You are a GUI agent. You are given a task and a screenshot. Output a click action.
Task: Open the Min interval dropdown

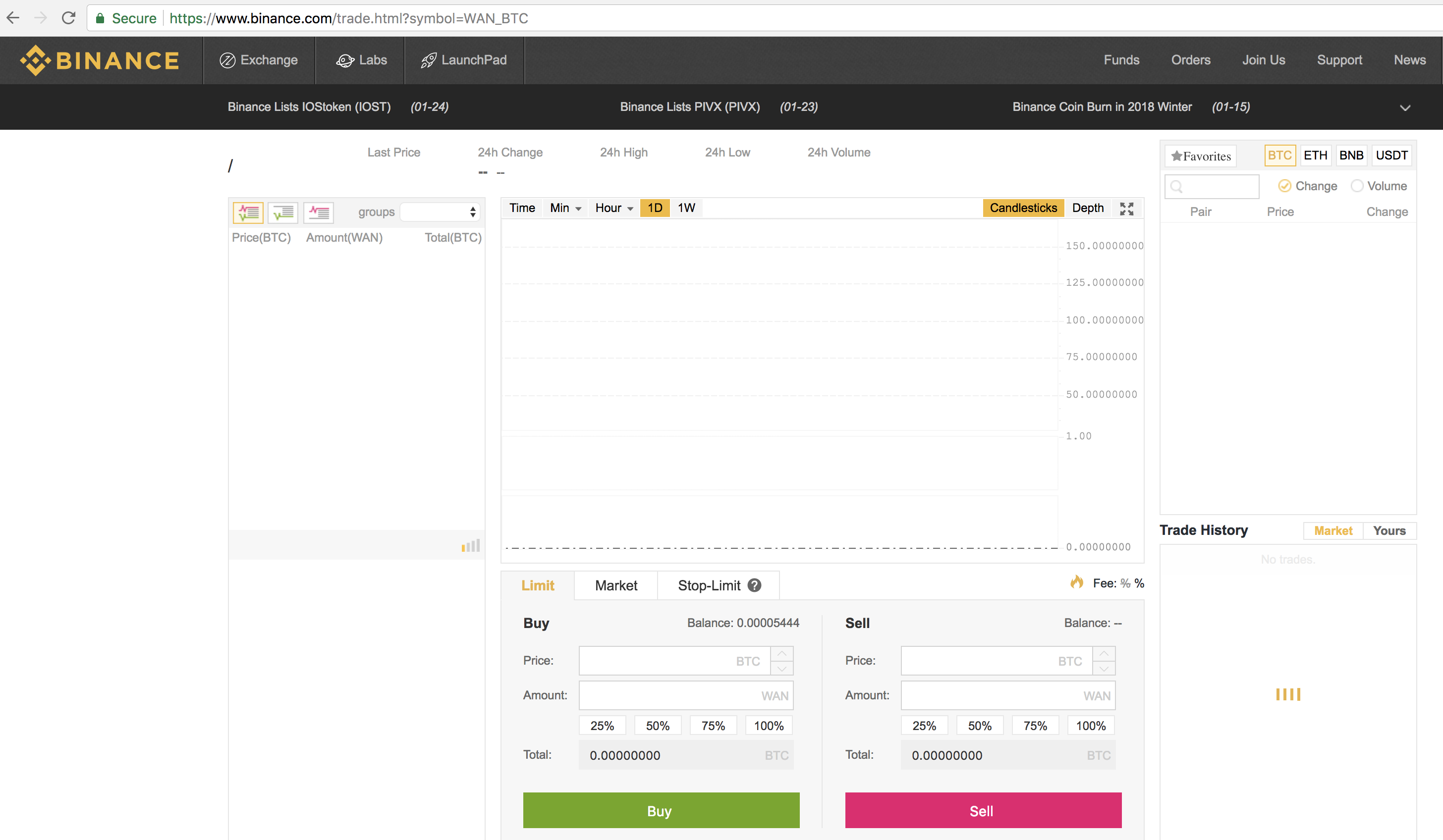pyautogui.click(x=565, y=208)
